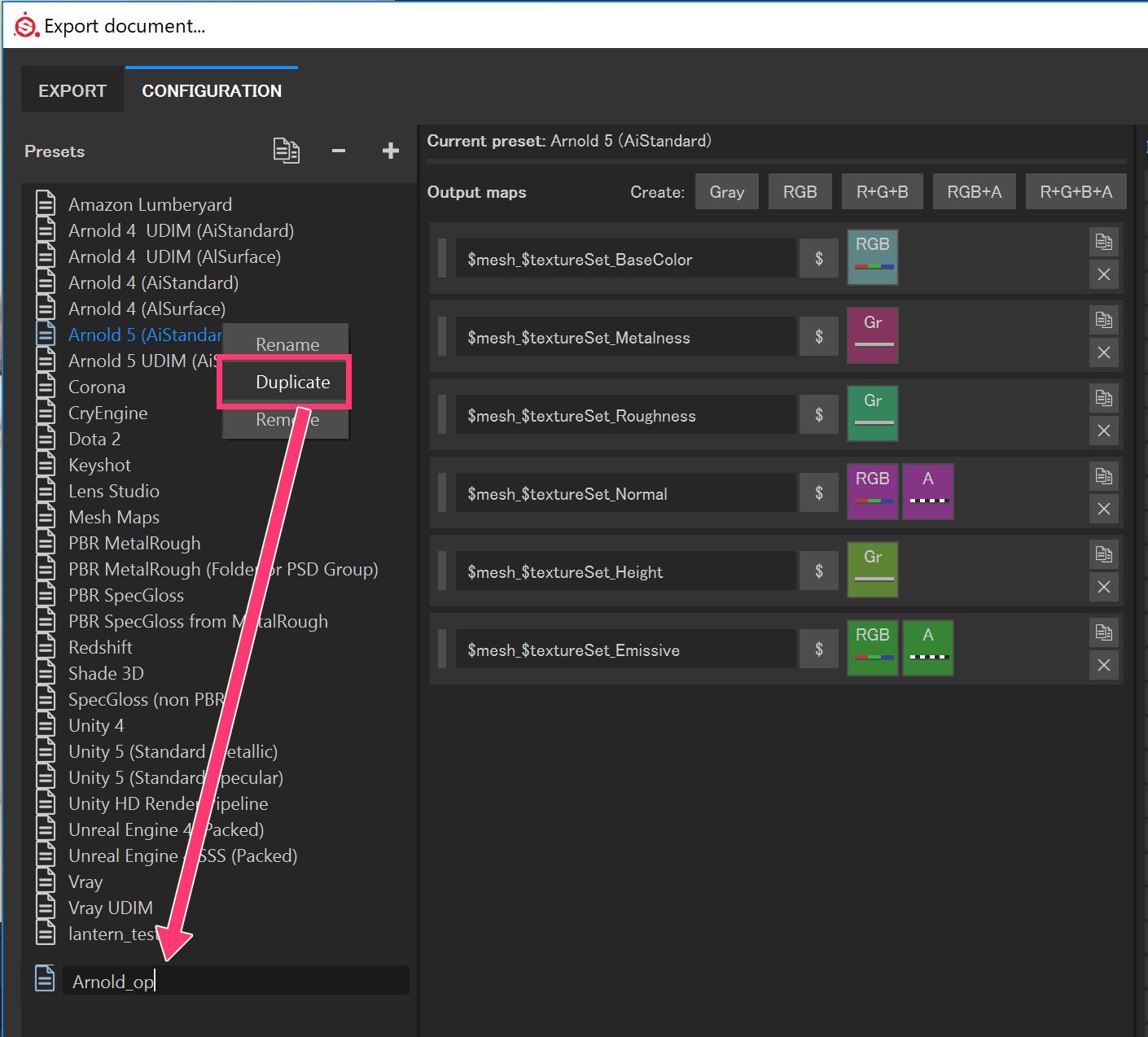Choose Duplicate from the context menu
Image resolution: width=1148 pixels, height=1037 pixels.
287,382
